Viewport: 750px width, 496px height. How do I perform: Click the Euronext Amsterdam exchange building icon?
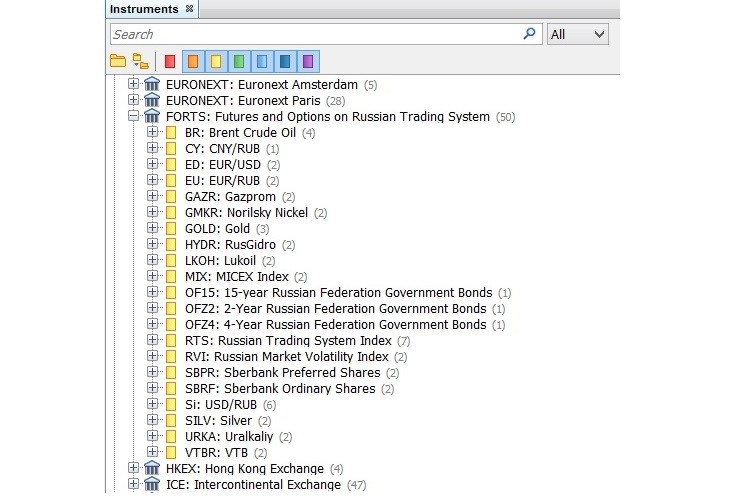point(152,84)
